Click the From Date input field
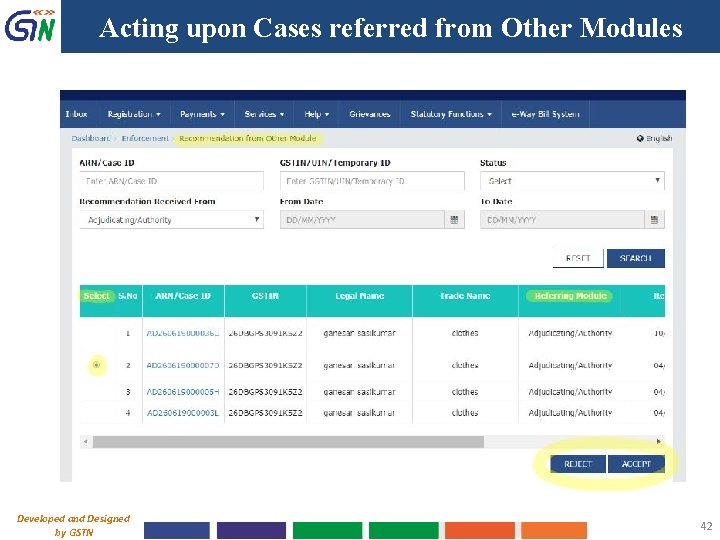The image size is (720, 540). tap(362, 220)
